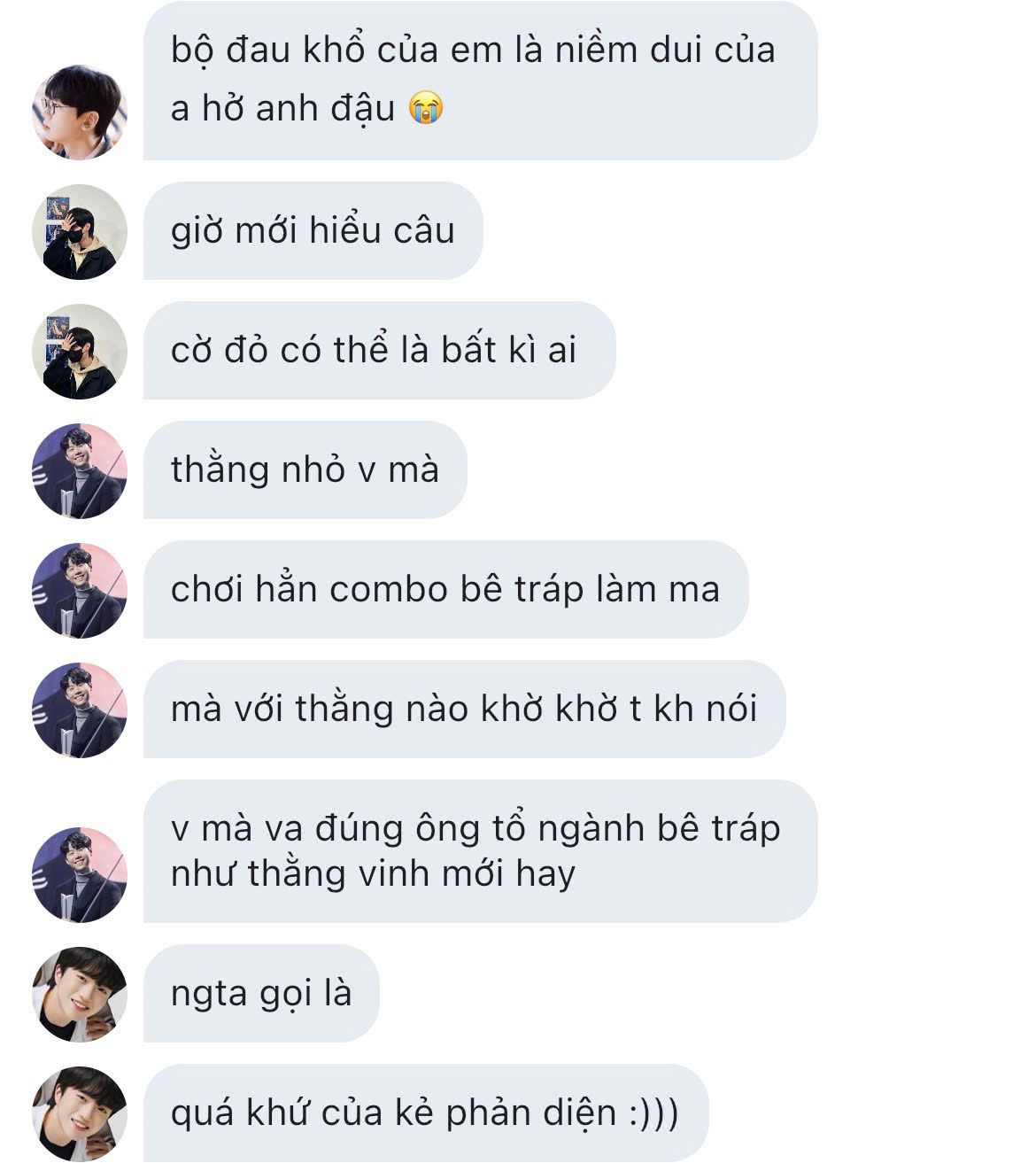Tap the crying emoji in first message
The height and width of the screenshot is (1171, 1036).
pyautogui.click(x=426, y=109)
